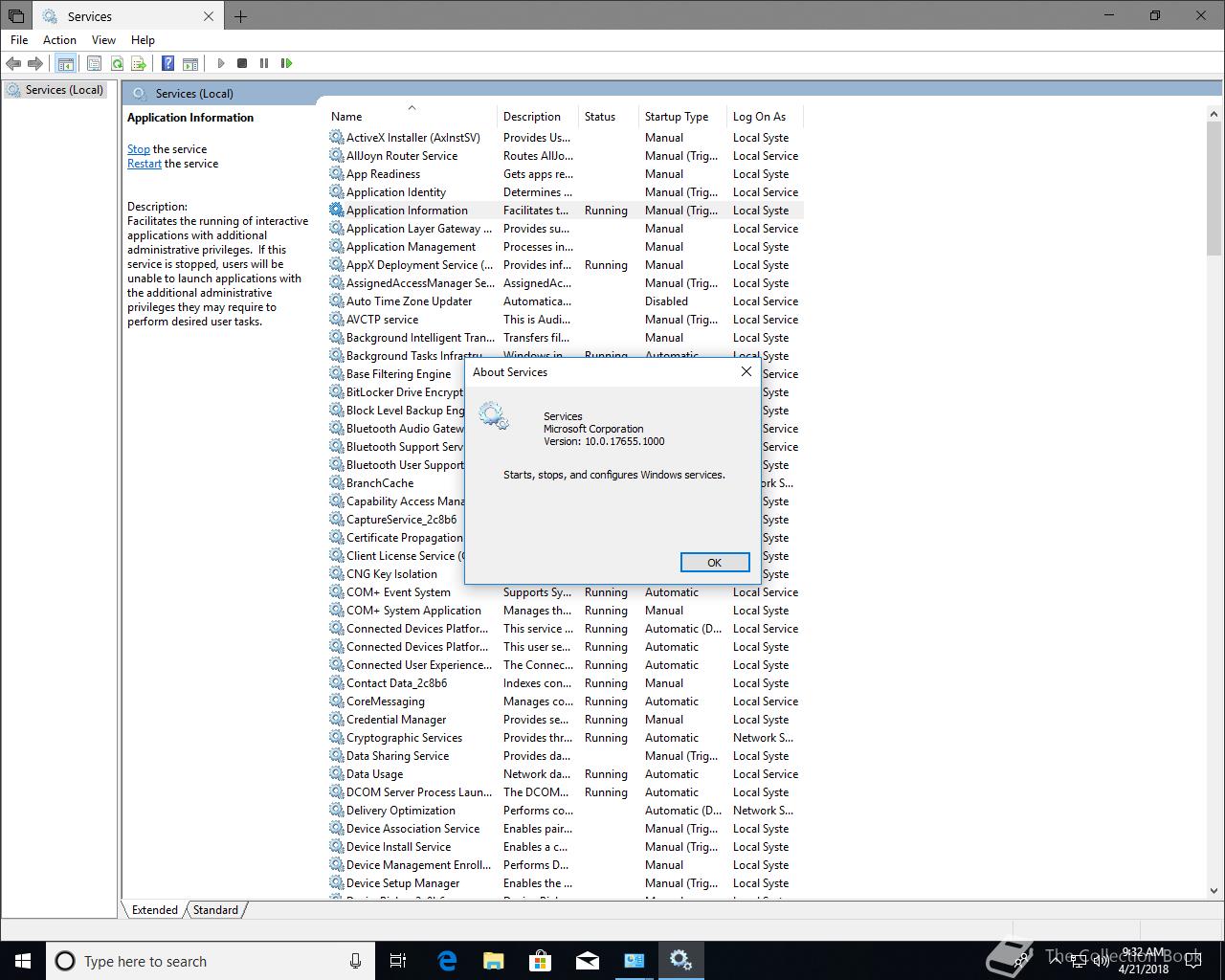Open the Windows Start menu
This screenshot has width=1225, height=980.
[x=23, y=961]
